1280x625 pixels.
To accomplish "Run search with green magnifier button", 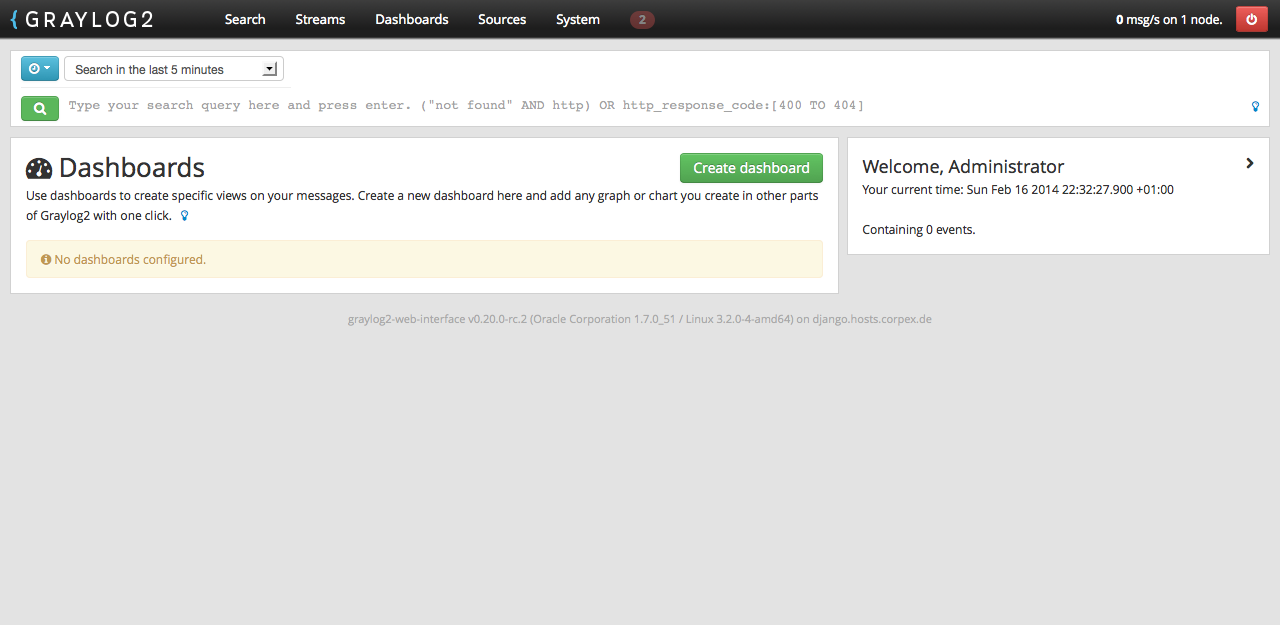I will coord(40,108).
